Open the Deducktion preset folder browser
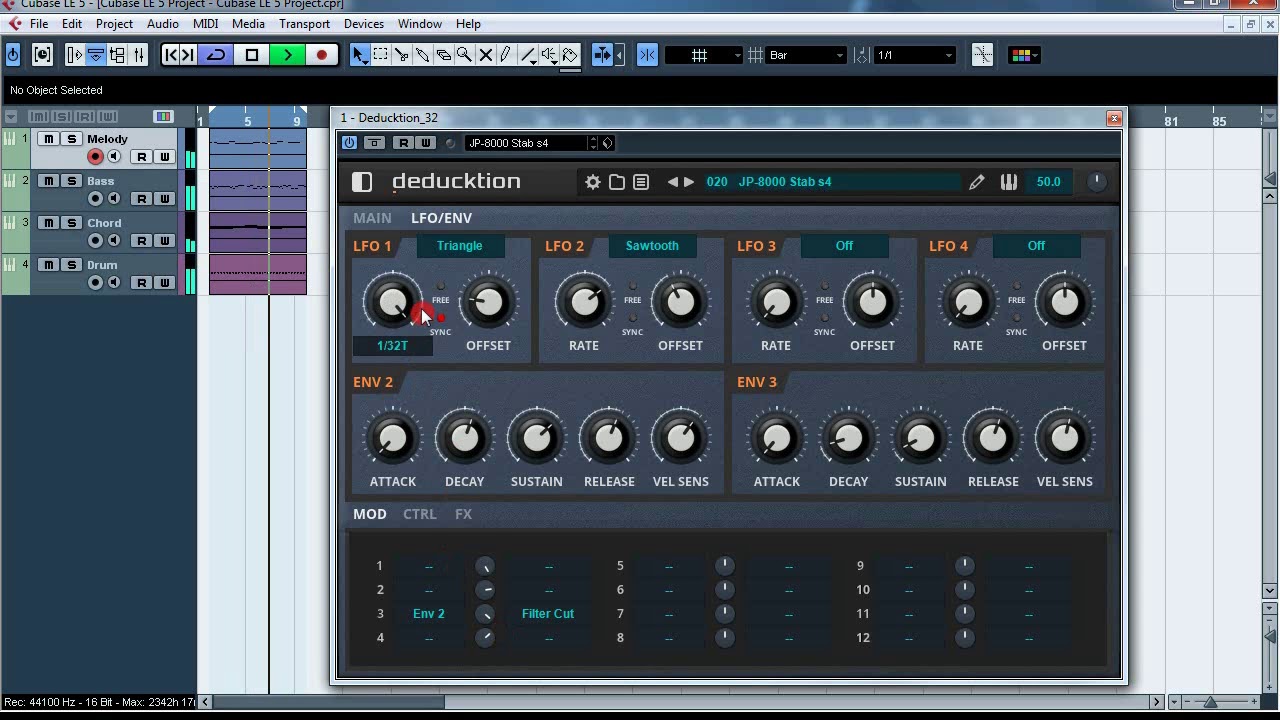1280x720 pixels. [x=617, y=182]
